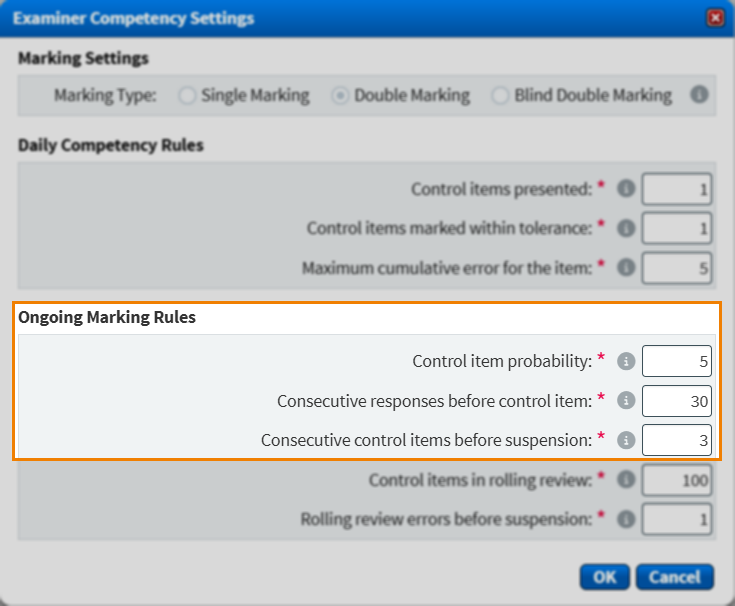
Task: Click Consecutive control items before suspension field
Action: tap(677, 440)
